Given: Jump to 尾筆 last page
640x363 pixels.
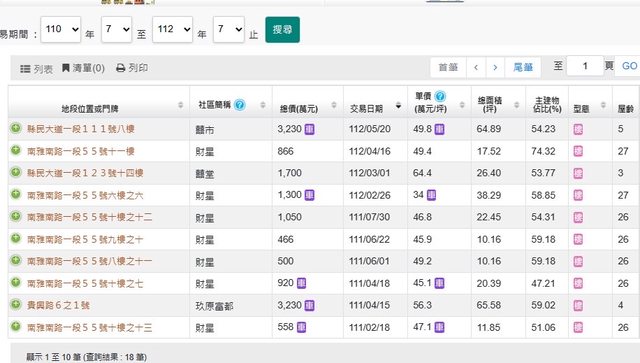Looking at the screenshot, I should tap(523, 67).
